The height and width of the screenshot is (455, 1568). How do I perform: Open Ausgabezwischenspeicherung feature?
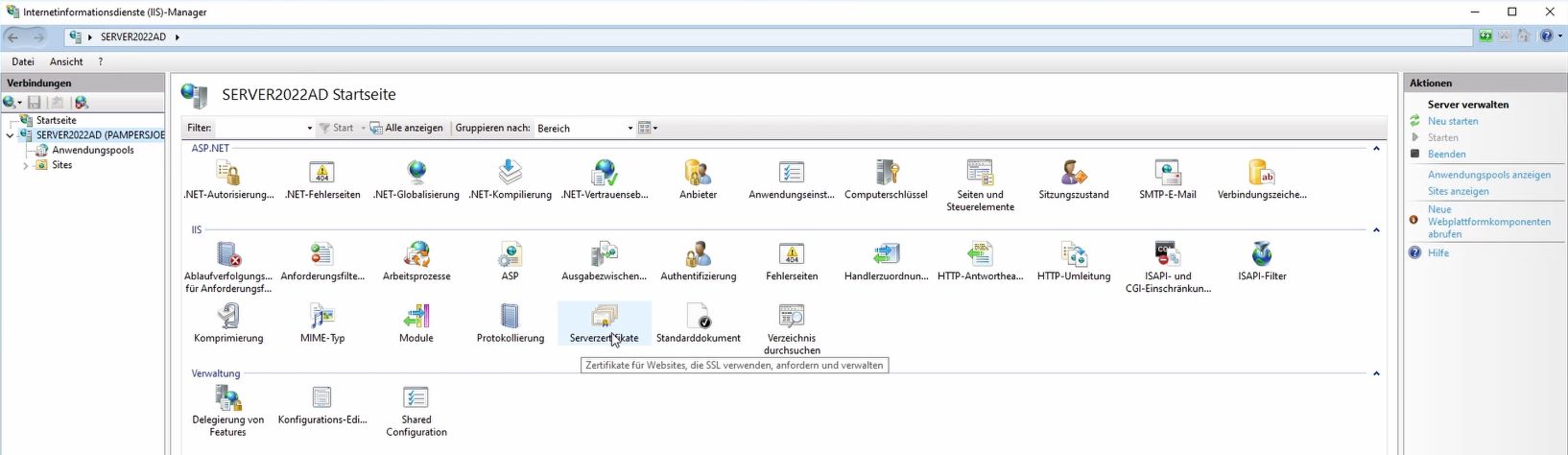[x=605, y=261]
